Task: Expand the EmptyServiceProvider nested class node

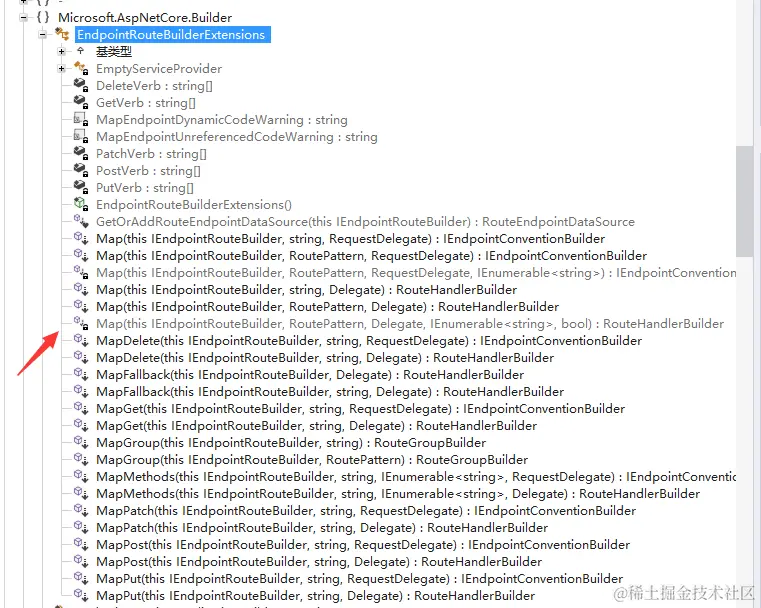Action: [x=62, y=68]
